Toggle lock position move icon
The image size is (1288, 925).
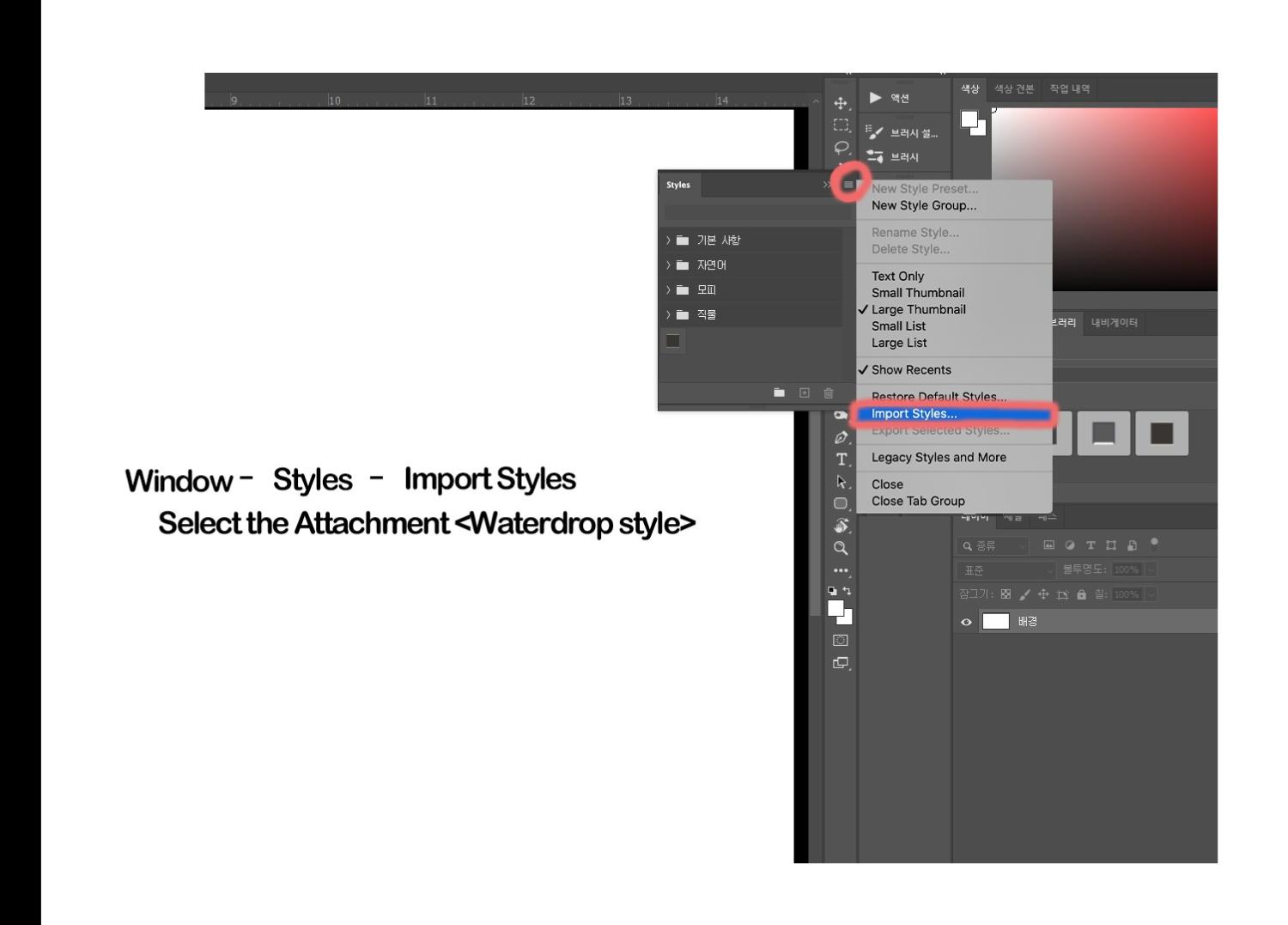point(1043,594)
